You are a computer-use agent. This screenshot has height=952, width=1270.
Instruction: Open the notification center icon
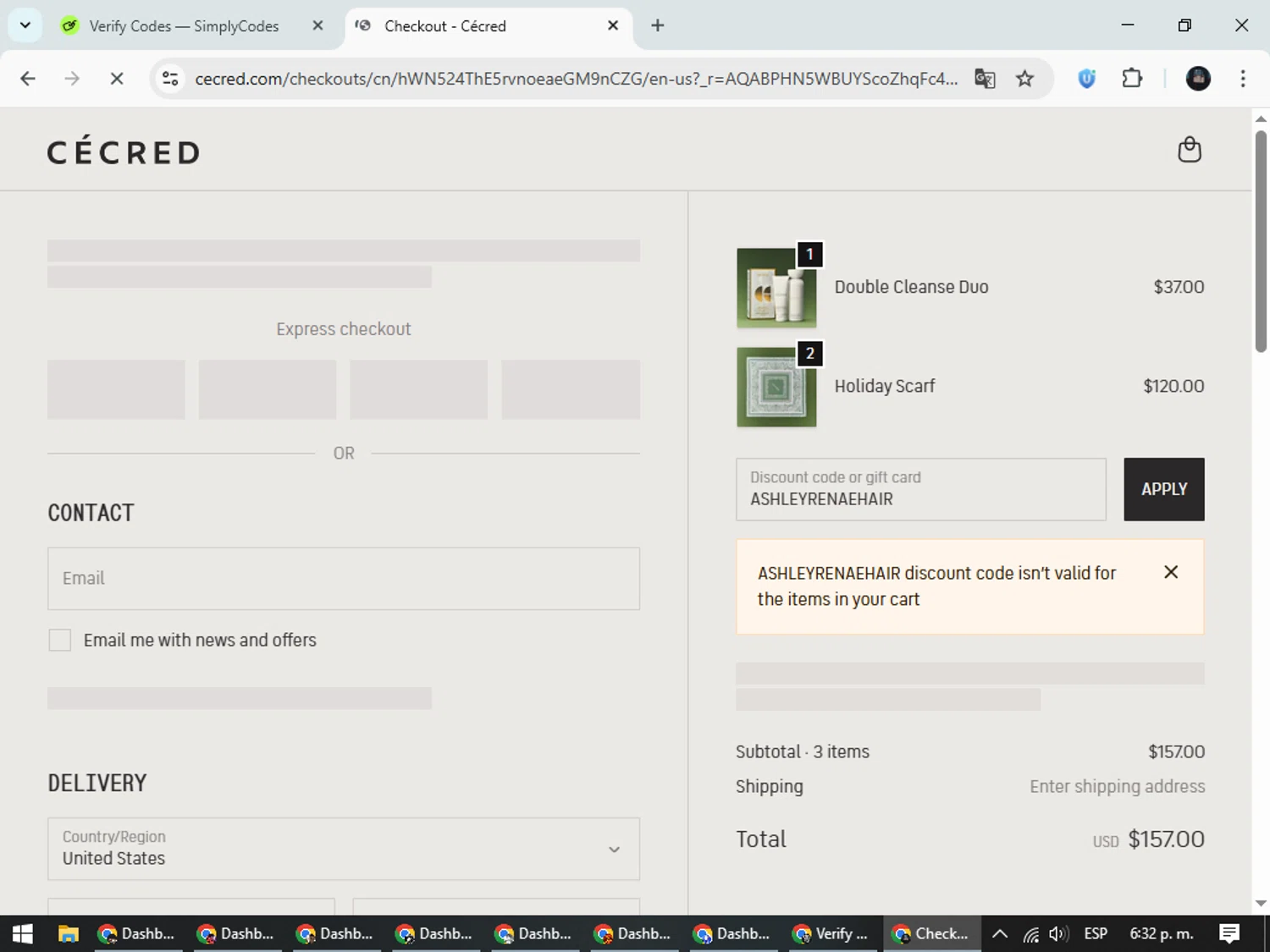[1229, 933]
